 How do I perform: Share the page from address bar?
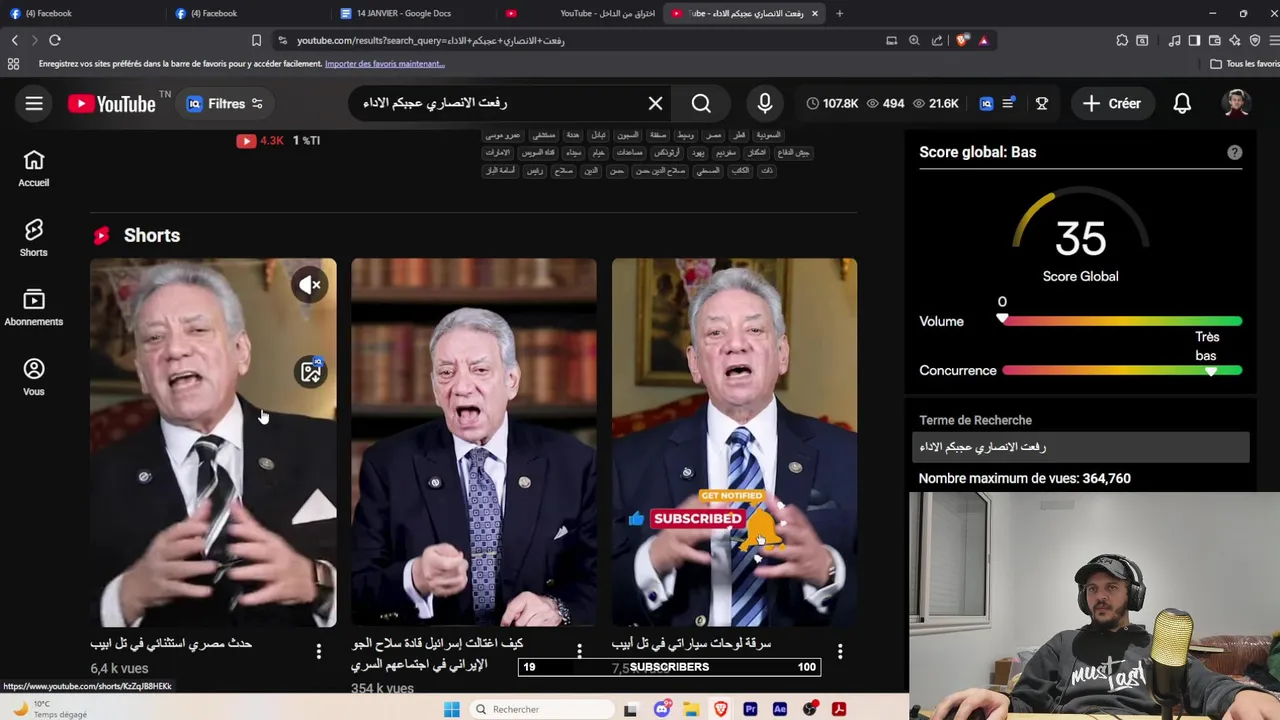click(937, 40)
